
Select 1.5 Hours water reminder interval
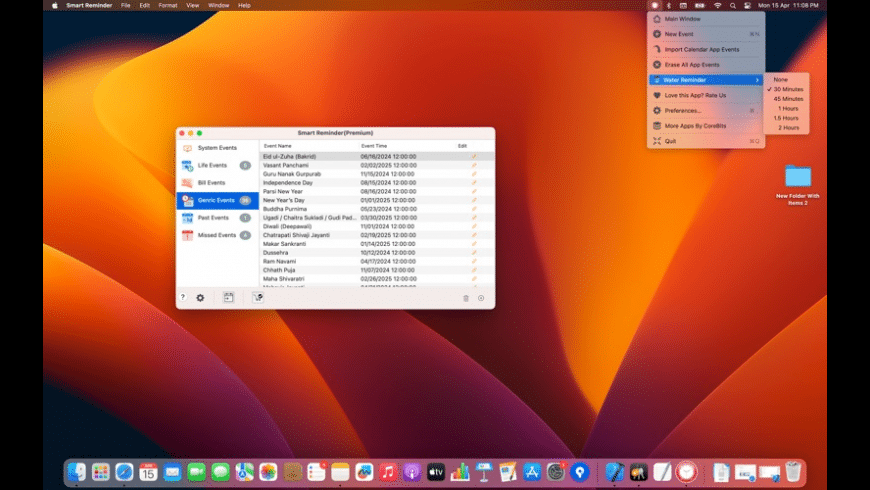[x=786, y=118]
